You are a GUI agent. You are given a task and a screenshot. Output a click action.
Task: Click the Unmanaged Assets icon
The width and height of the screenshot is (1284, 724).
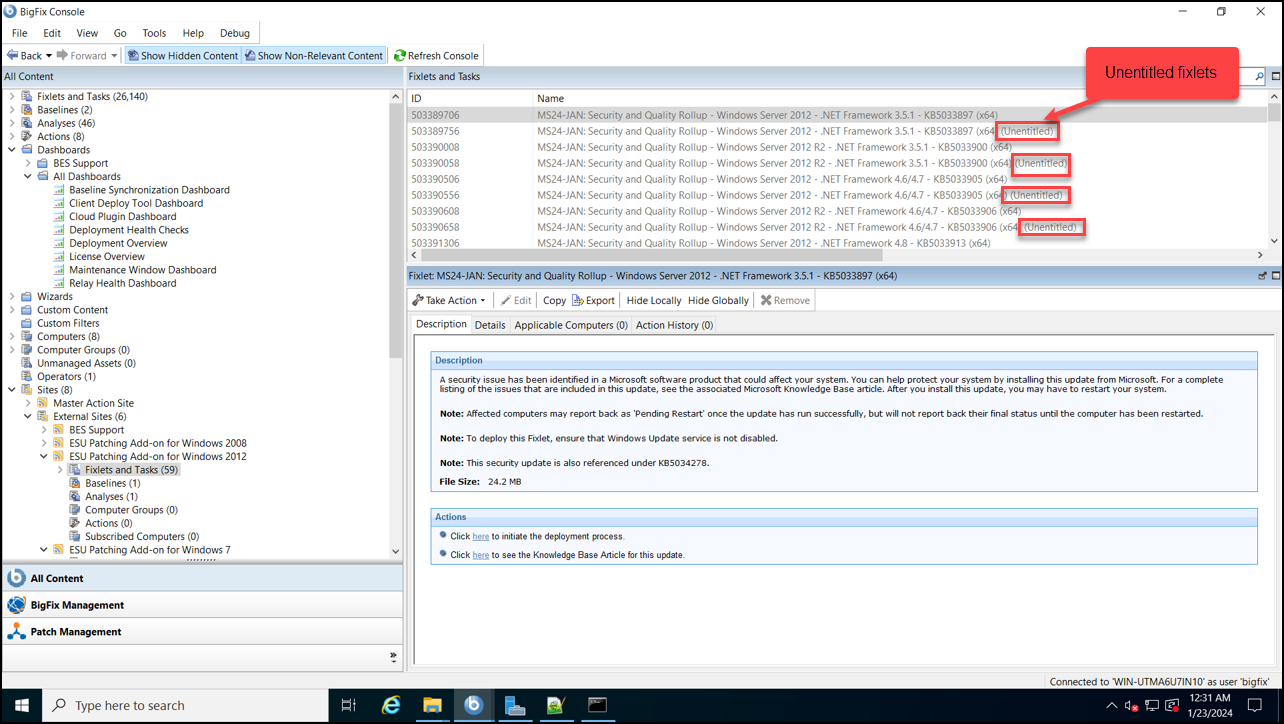28,363
